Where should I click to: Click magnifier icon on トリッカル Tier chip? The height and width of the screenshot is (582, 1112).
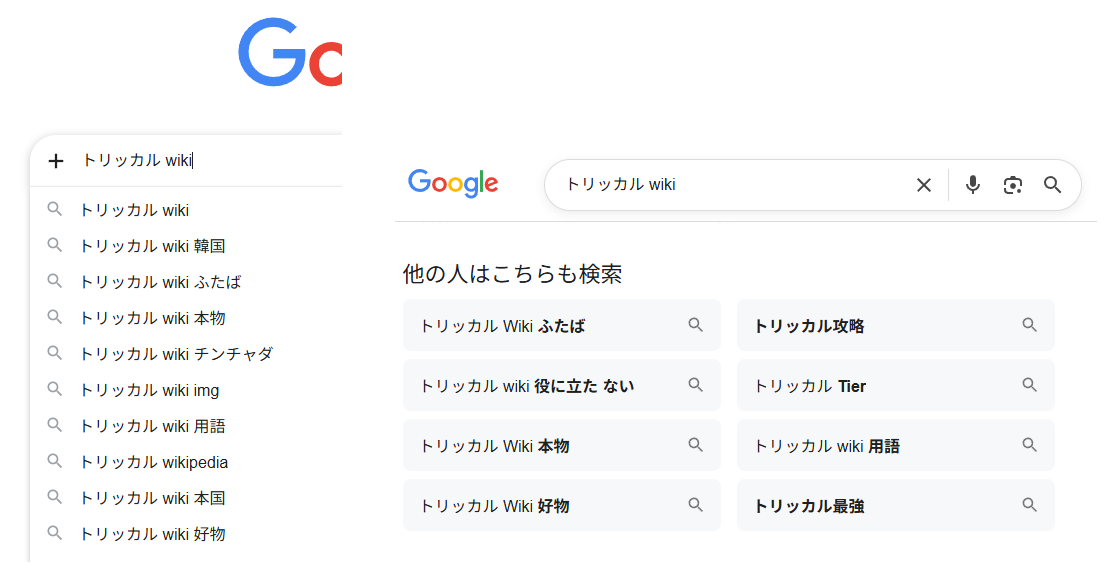point(1029,385)
